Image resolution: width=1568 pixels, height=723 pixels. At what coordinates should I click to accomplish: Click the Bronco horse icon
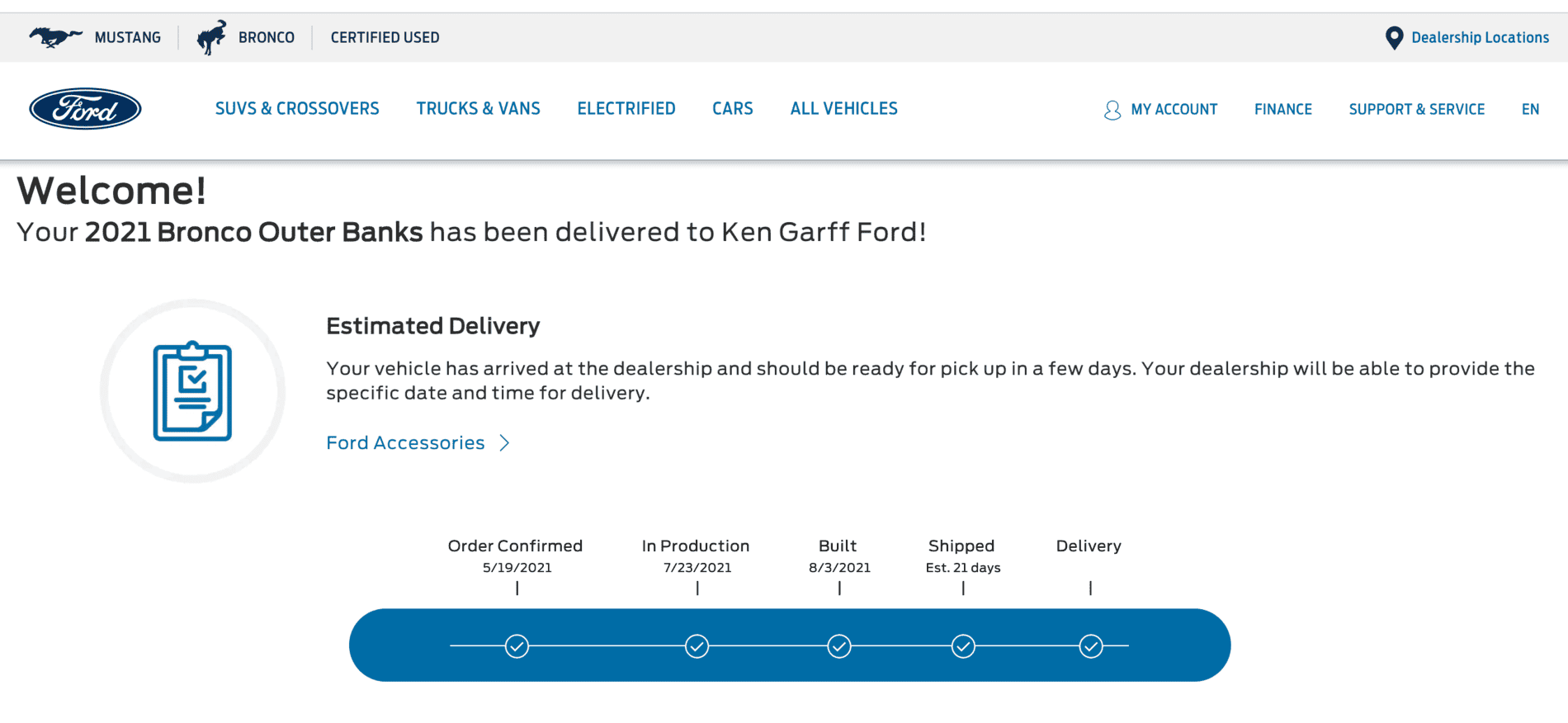(211, 37)
